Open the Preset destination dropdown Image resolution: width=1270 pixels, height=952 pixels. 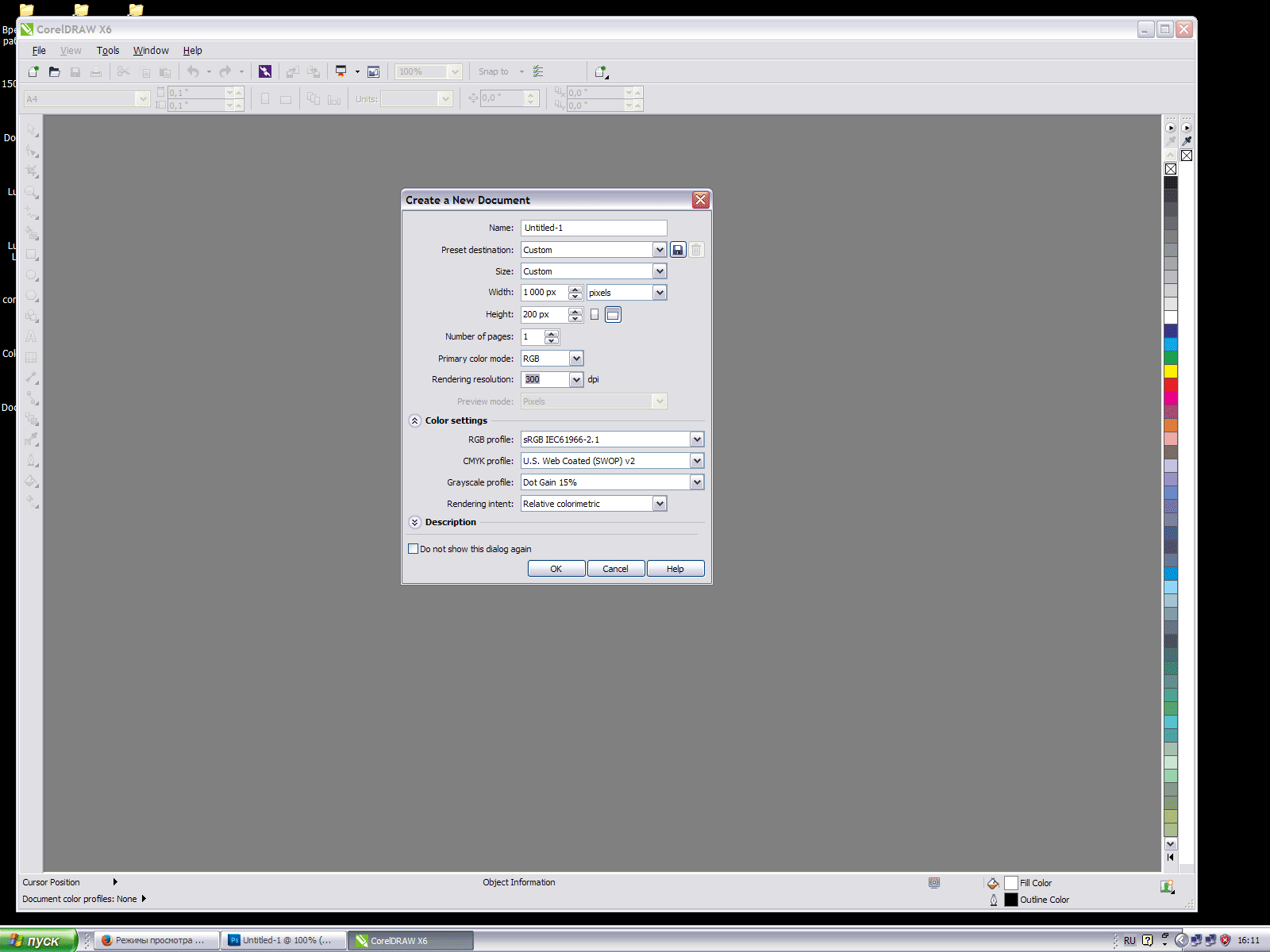[660, 250]
